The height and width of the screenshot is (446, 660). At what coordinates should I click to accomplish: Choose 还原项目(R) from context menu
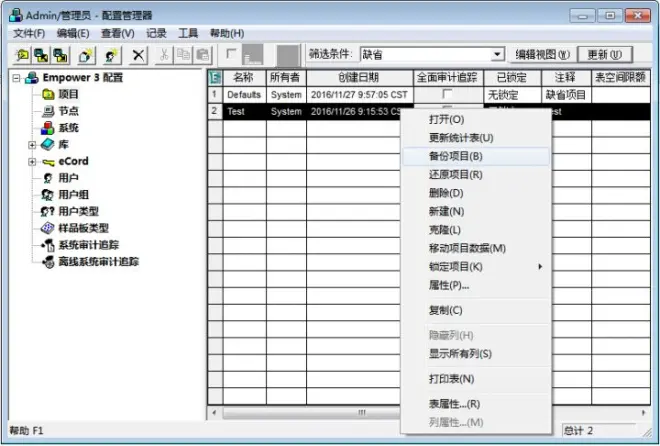(476, 175)
